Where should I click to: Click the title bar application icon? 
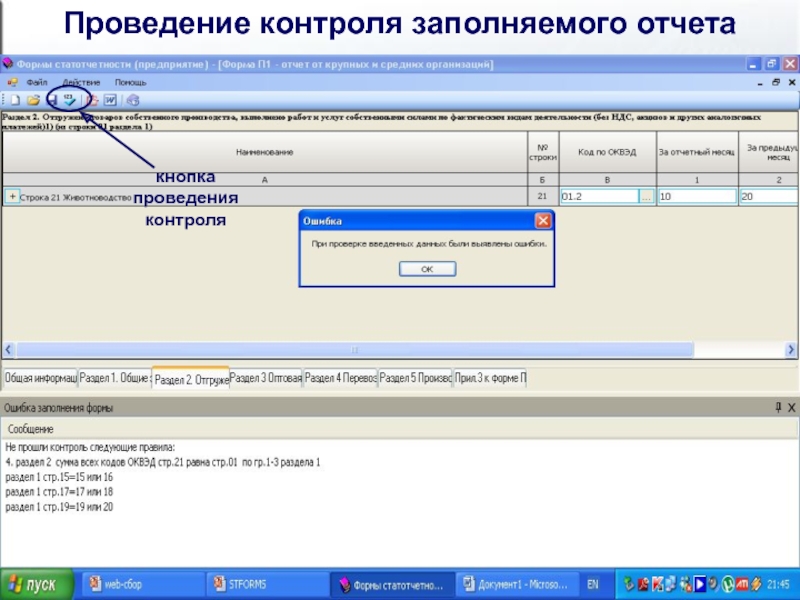point(7,64)
